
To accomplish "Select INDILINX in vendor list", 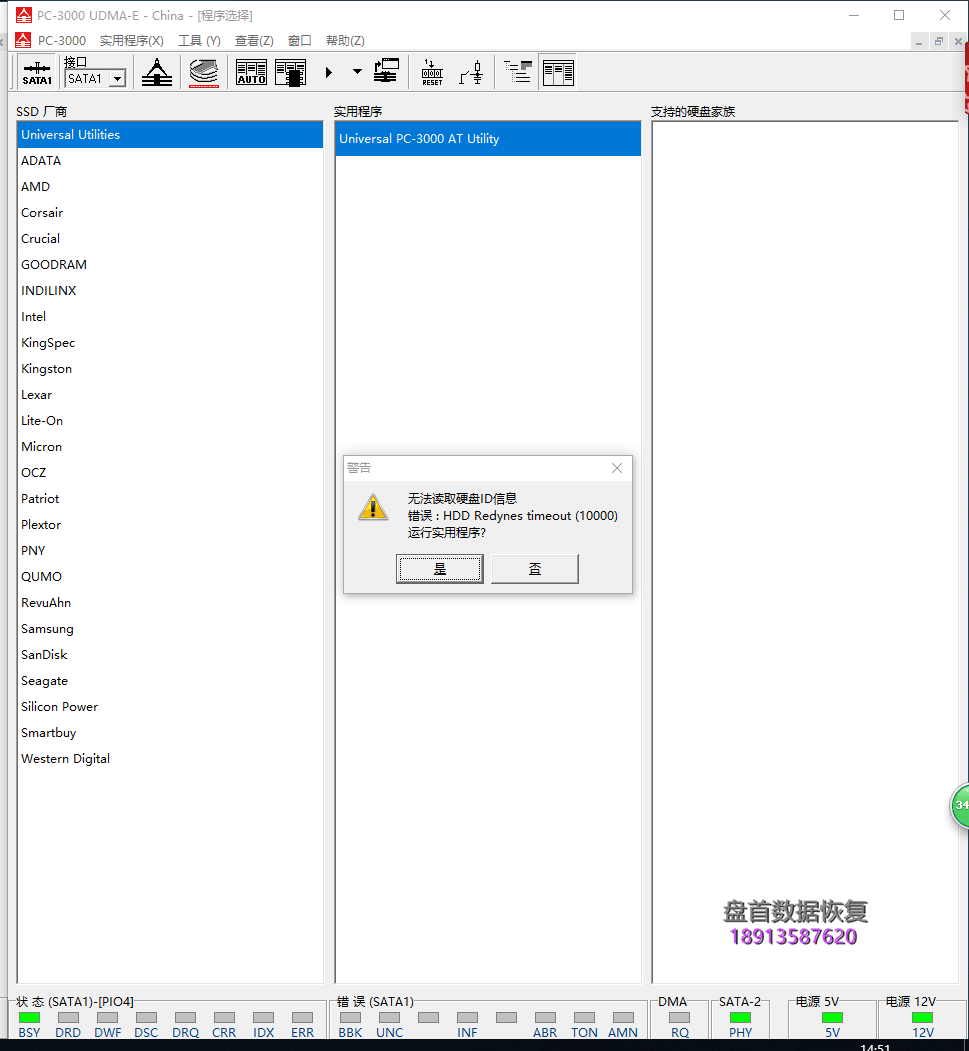I will point(170,290).
